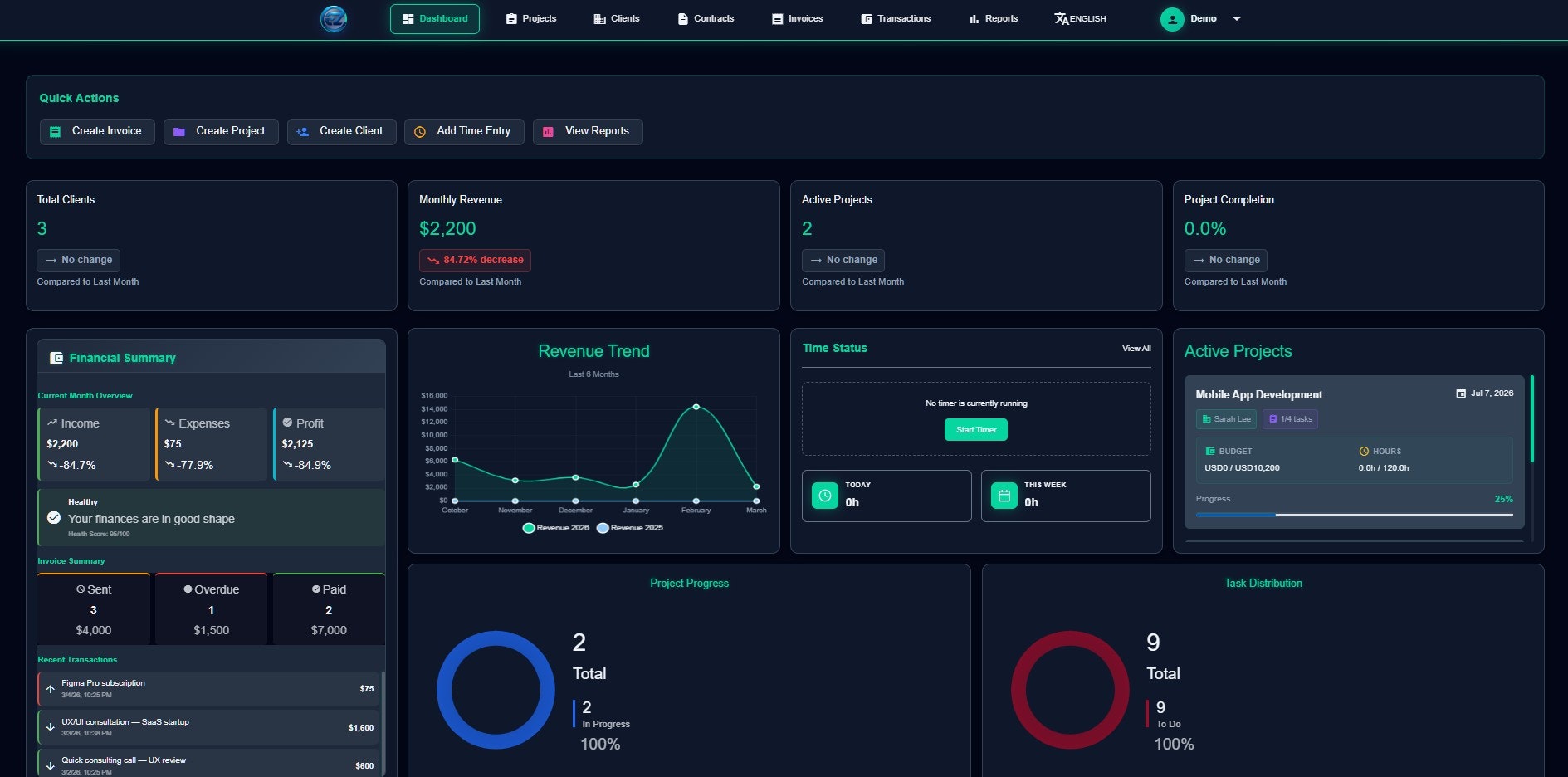Click the translate icon beside ENGLISH
1568x777 pixels.
[x=1061, y=17]
